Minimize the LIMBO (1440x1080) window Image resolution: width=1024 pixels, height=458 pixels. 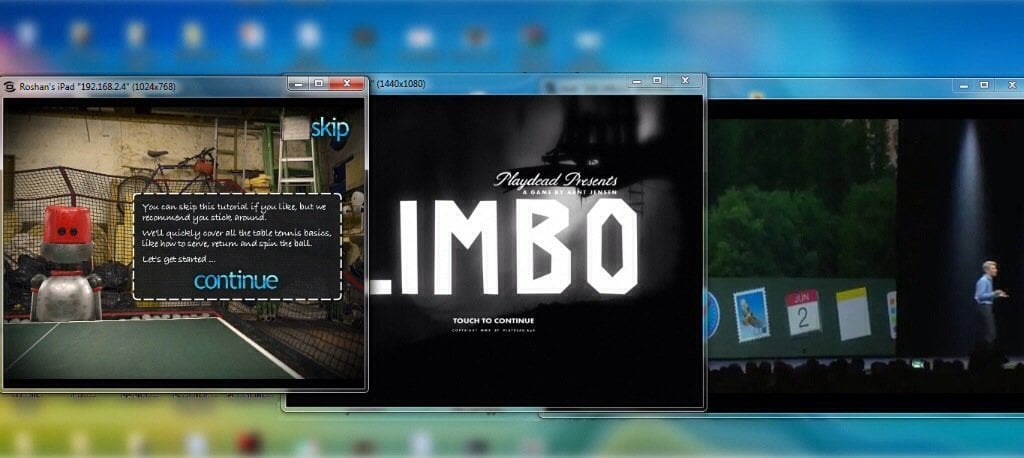[x=637, y=81]
